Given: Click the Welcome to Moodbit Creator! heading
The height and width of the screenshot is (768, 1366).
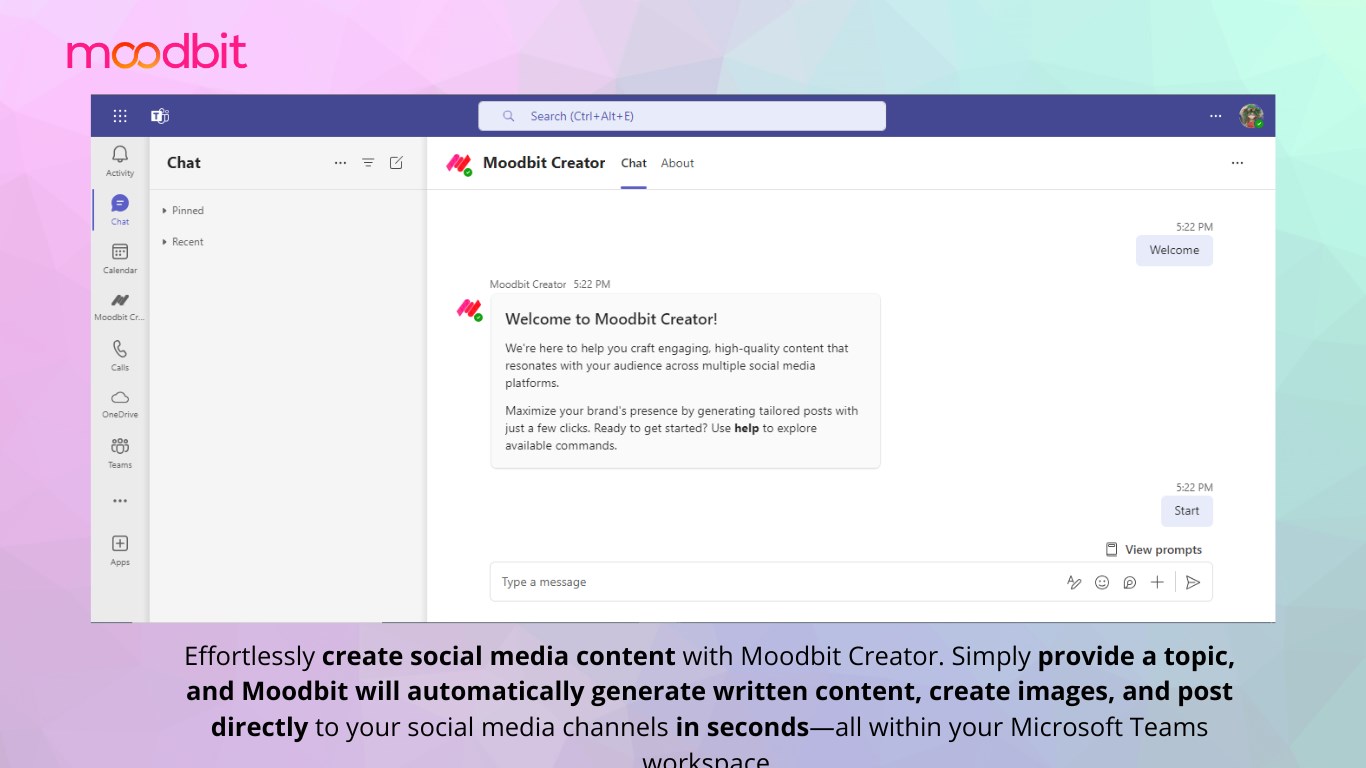Looking at the screenshot, I should click(x=611, y=320).
